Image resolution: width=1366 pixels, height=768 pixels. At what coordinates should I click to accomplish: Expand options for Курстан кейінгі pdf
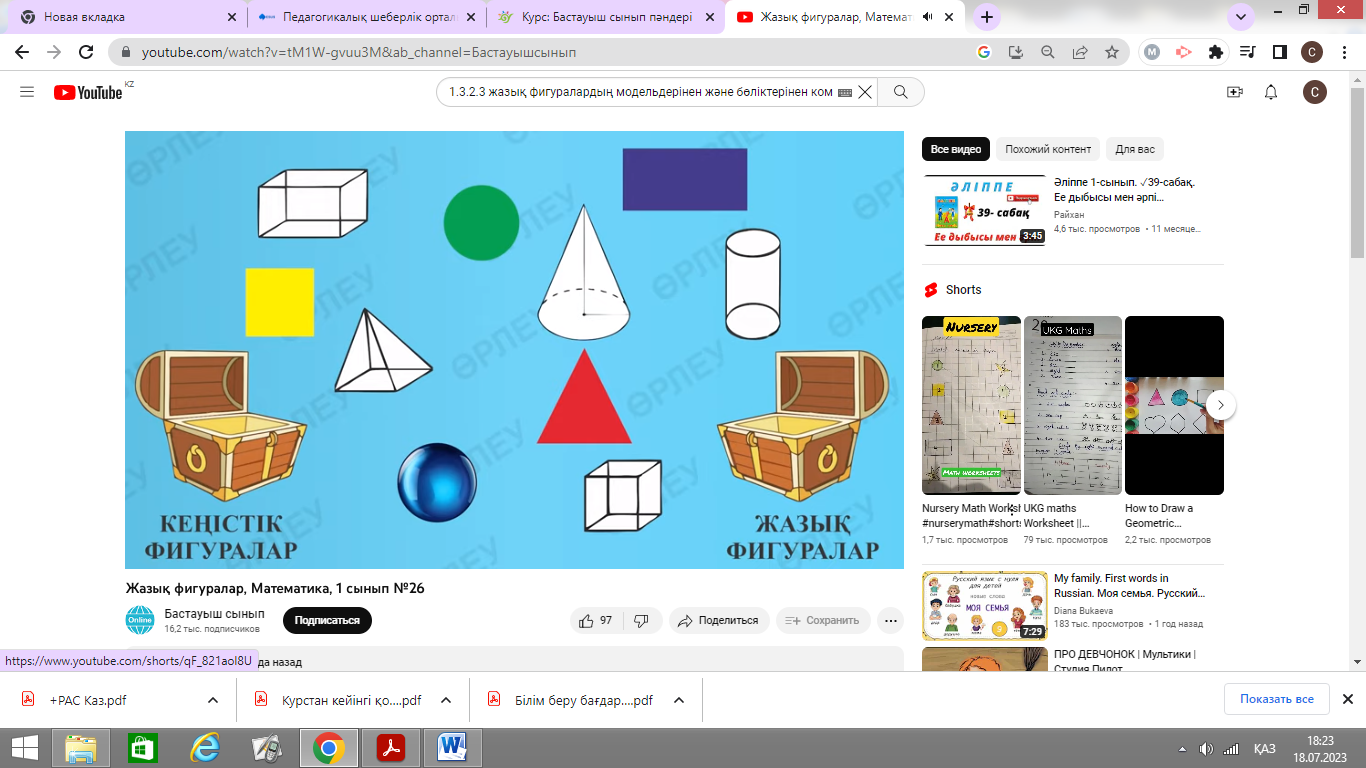pyautogui.click(x=446, y=700)
